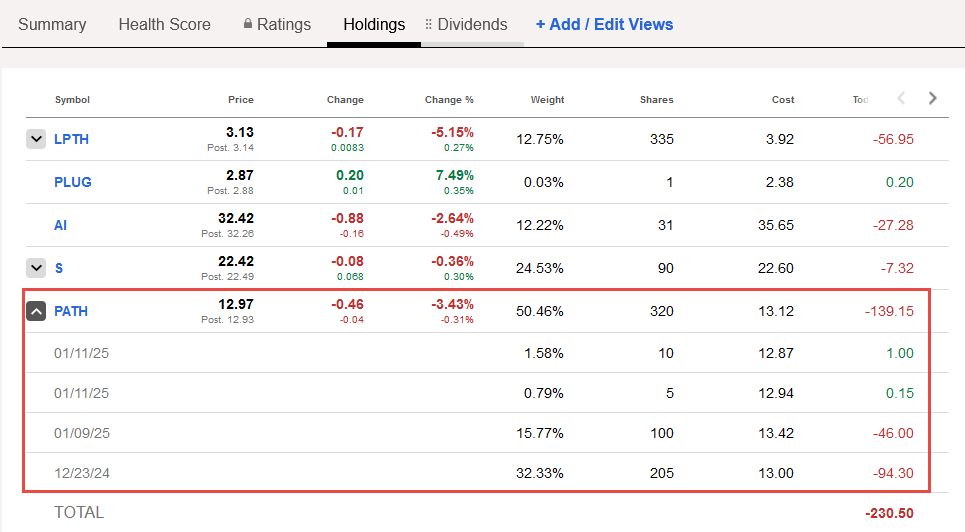Click the left arrow to show previous columns
The width and height of the screenshot is (965, 532).
pos(901,98)
